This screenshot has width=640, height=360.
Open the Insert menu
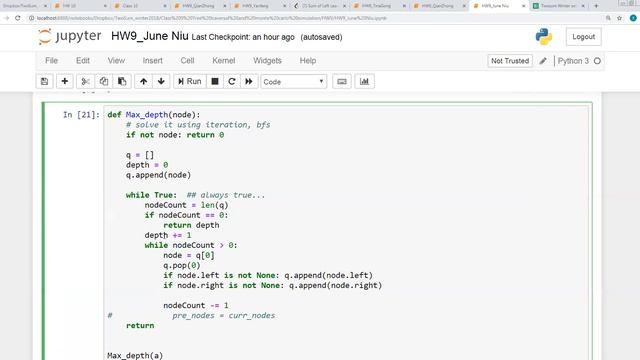click(152, 60)
